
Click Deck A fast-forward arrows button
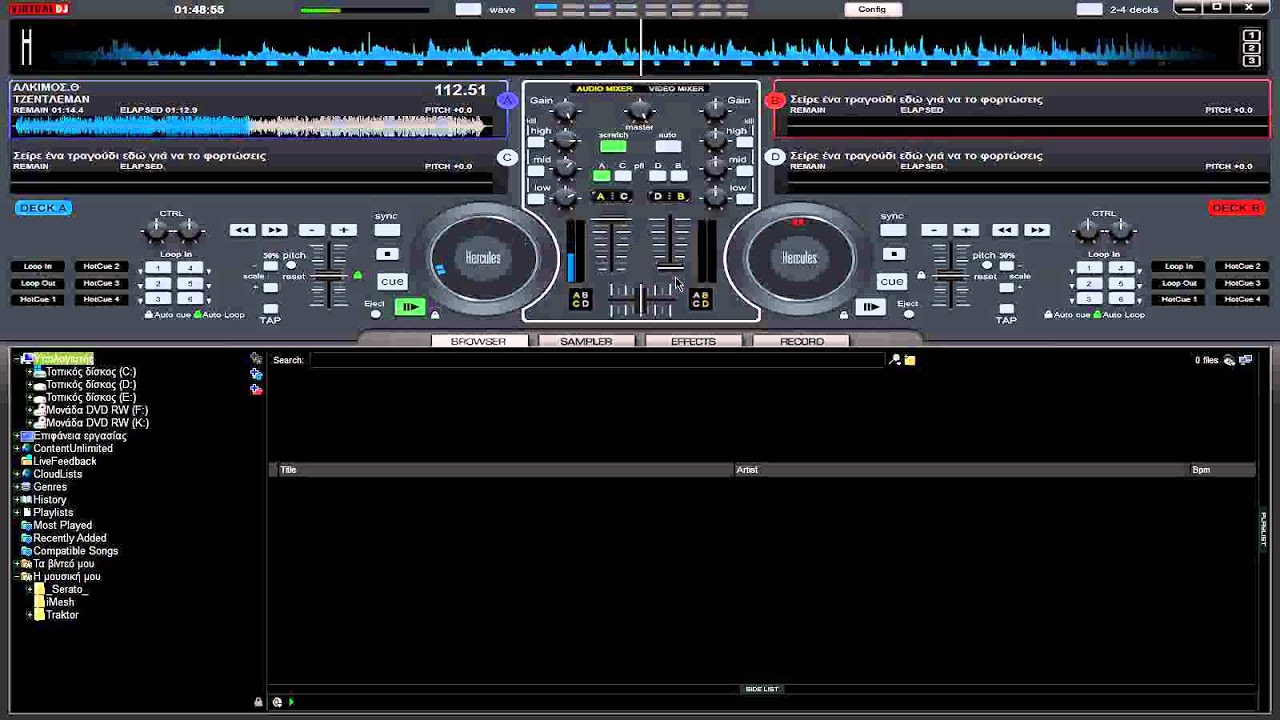274,230
